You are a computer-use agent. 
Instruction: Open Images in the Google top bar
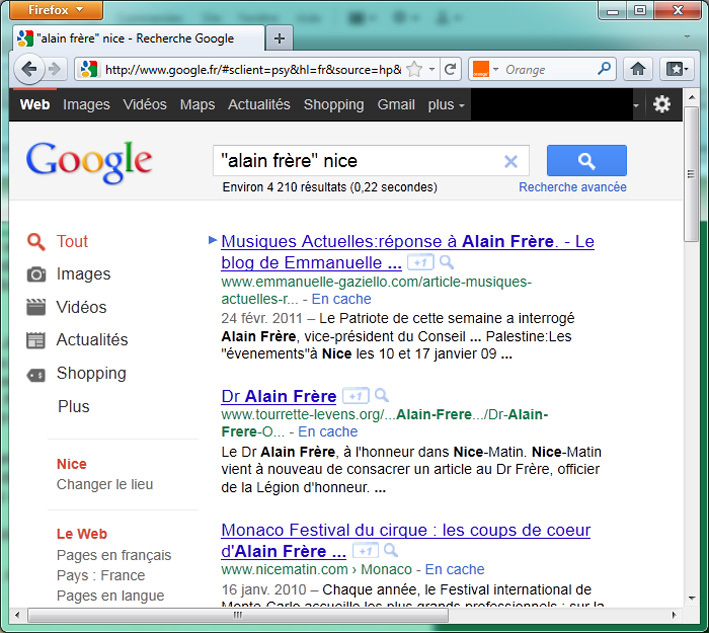point(86,104)
